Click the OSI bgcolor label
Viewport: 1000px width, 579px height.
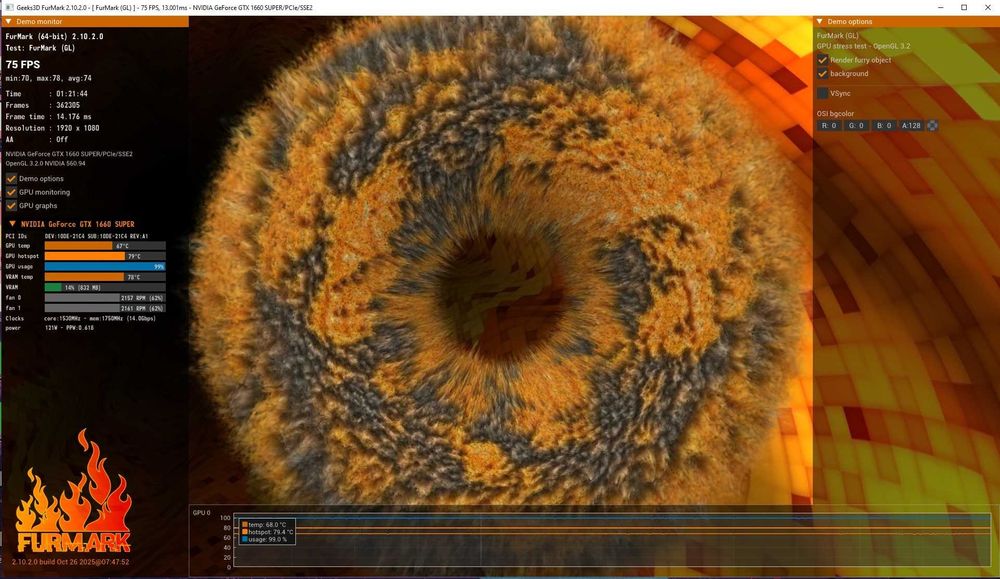[835, 114]
